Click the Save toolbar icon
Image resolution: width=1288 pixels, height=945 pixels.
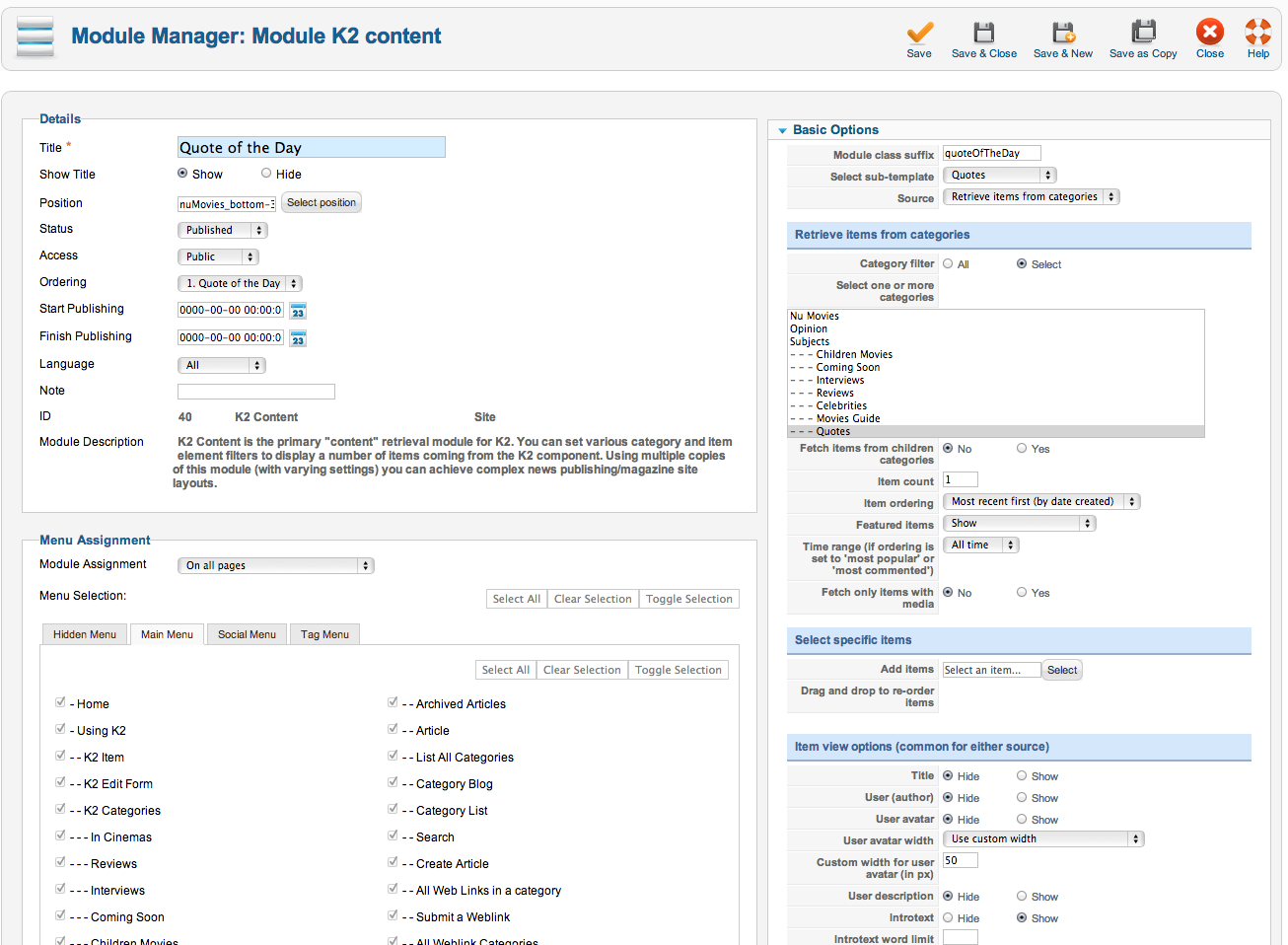[919, 33]
